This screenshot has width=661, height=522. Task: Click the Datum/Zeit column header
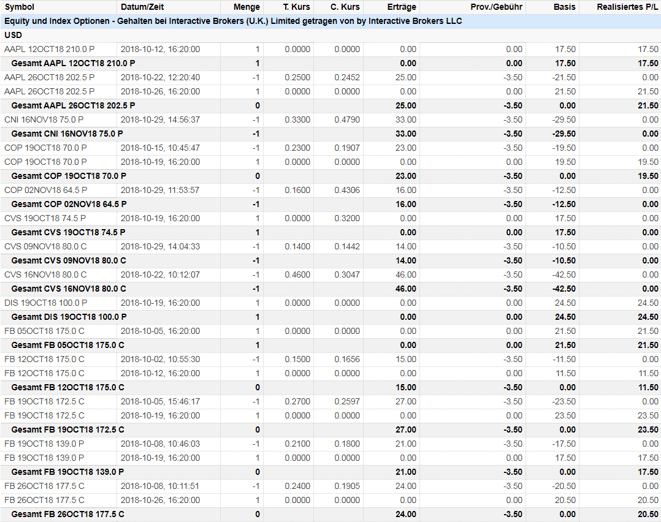point(142,7)
